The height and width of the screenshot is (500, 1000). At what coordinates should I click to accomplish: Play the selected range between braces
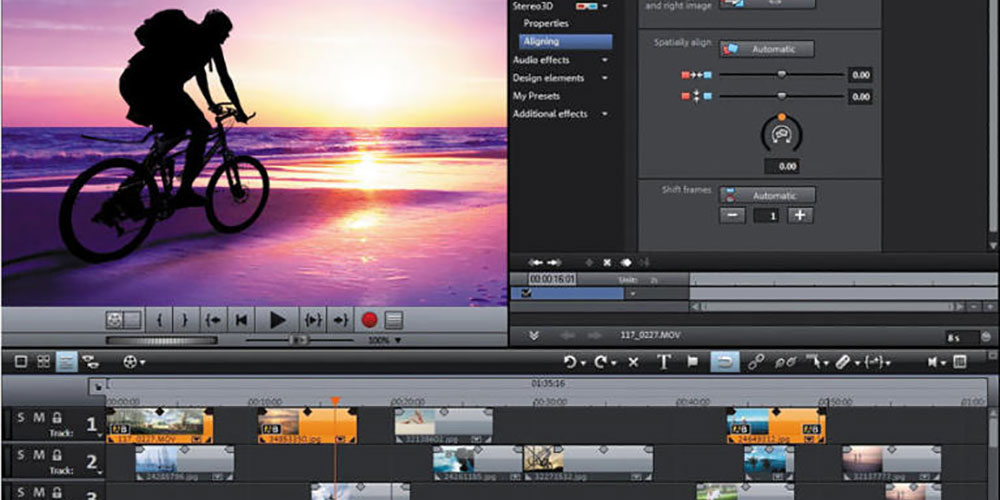313,320
